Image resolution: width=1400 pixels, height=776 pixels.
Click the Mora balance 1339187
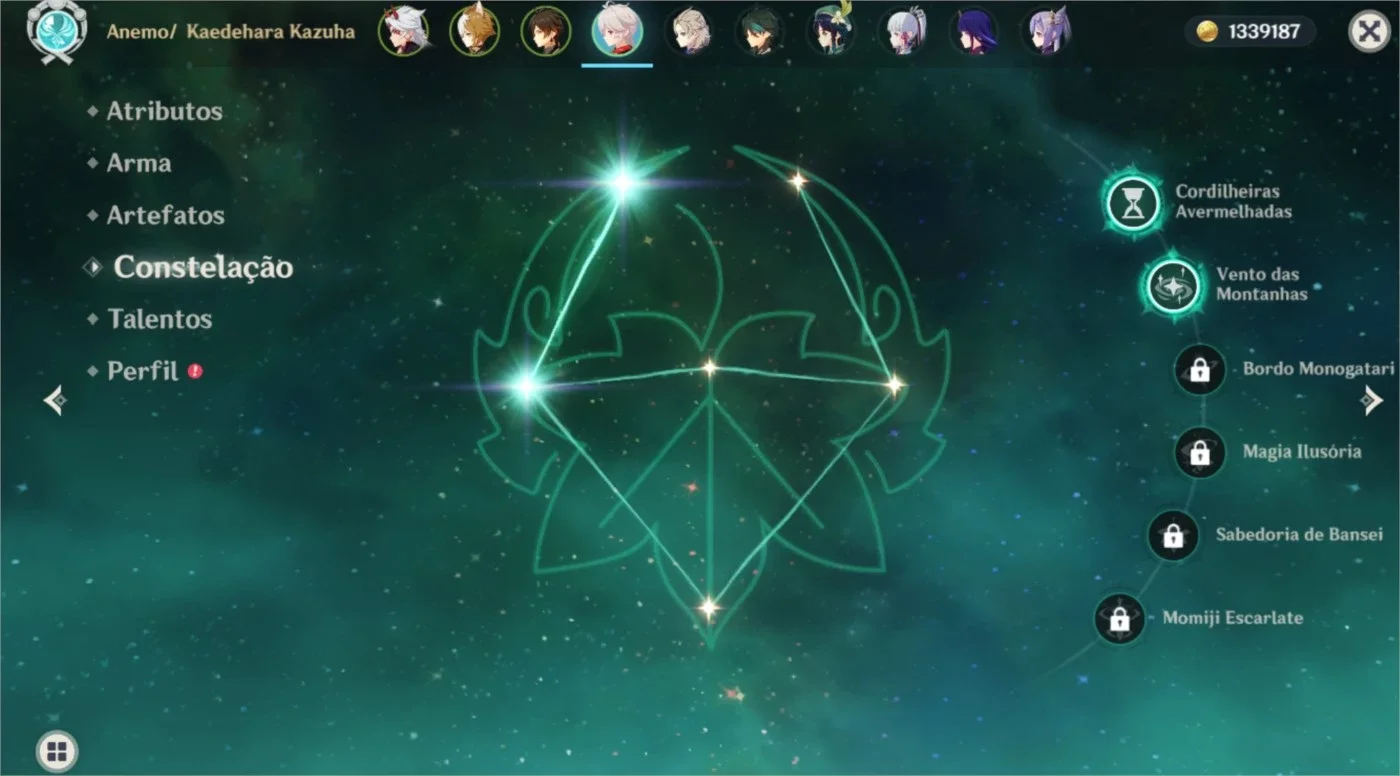pyautogui.click(x=1264, y=32)
